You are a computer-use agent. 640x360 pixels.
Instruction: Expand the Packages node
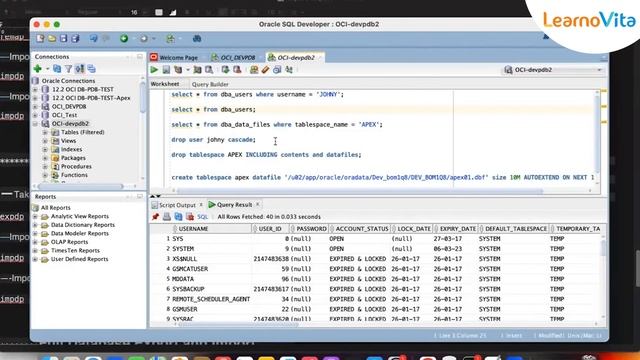tap(45, 158)
